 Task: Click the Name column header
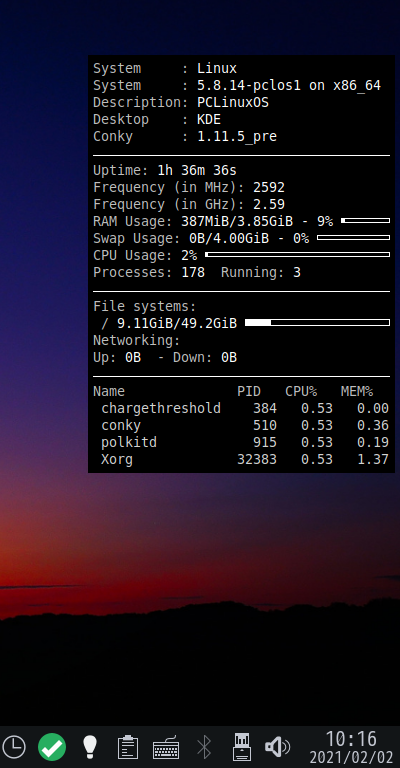click(x=109, y=391)
